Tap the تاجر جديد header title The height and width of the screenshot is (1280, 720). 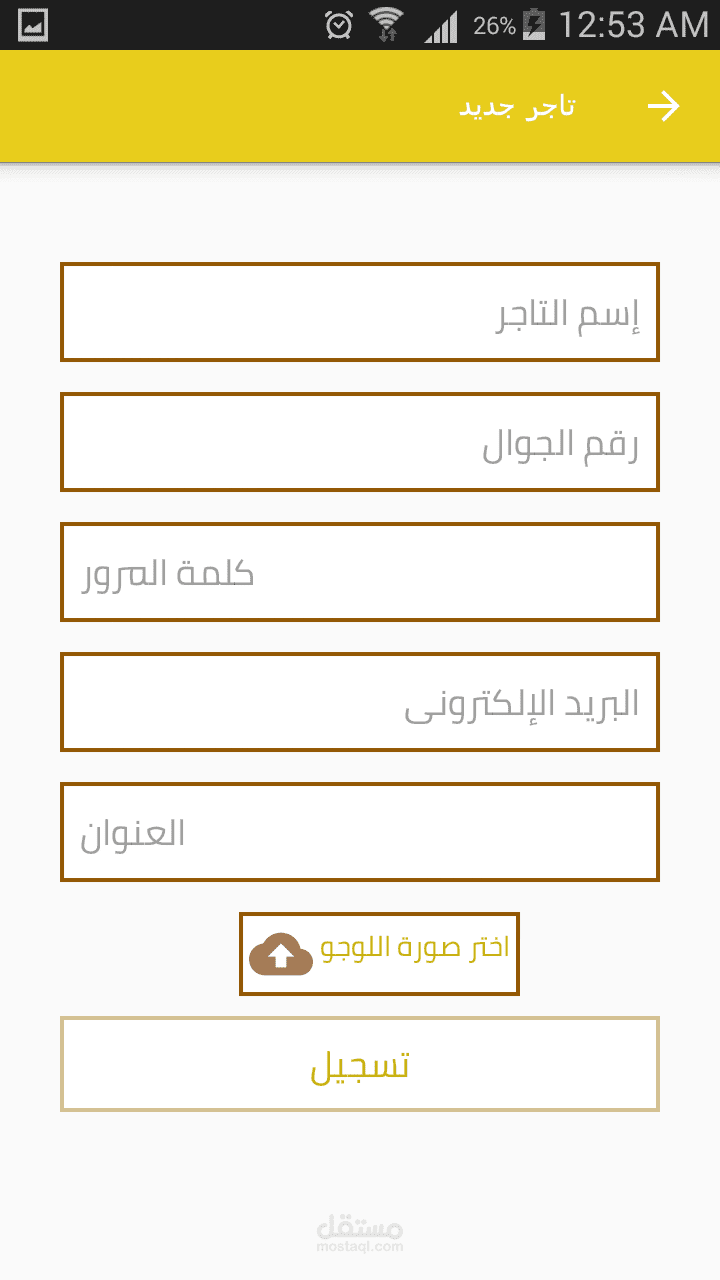pyautogui.click(x=517, y=106)
